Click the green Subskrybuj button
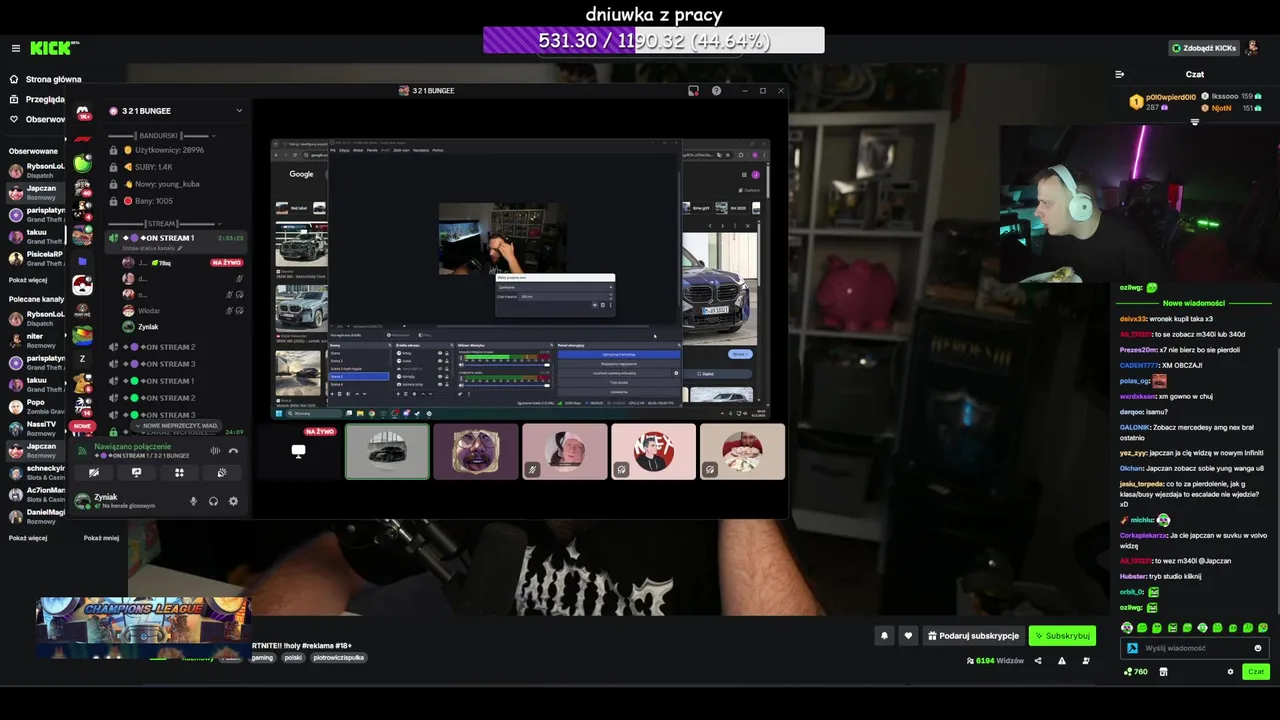 (1062, 635)
